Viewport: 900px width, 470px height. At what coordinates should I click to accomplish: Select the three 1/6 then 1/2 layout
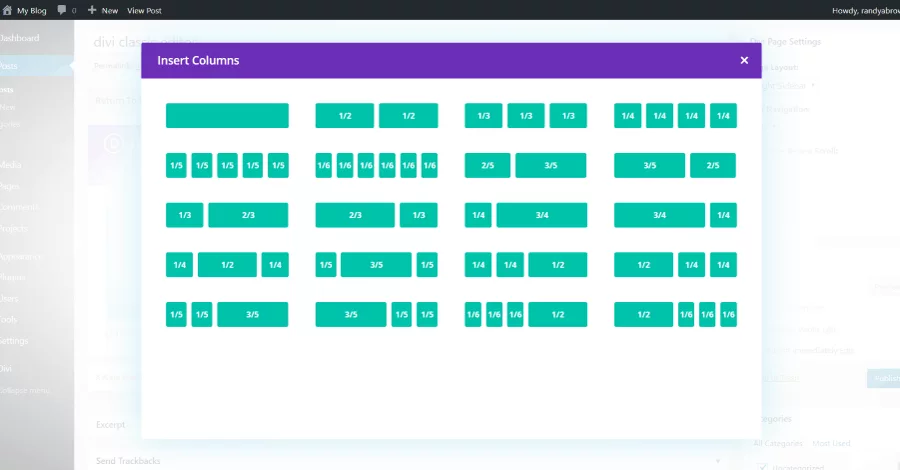click(x=526, y=314)
